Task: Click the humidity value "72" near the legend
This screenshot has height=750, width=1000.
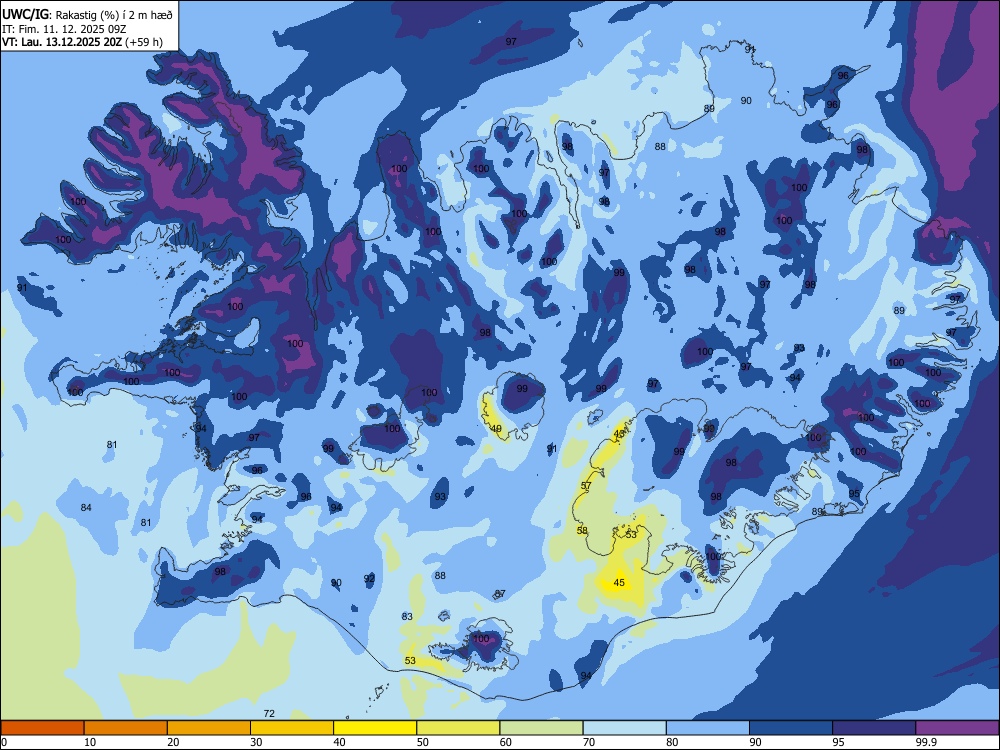Action: (269, 714)
